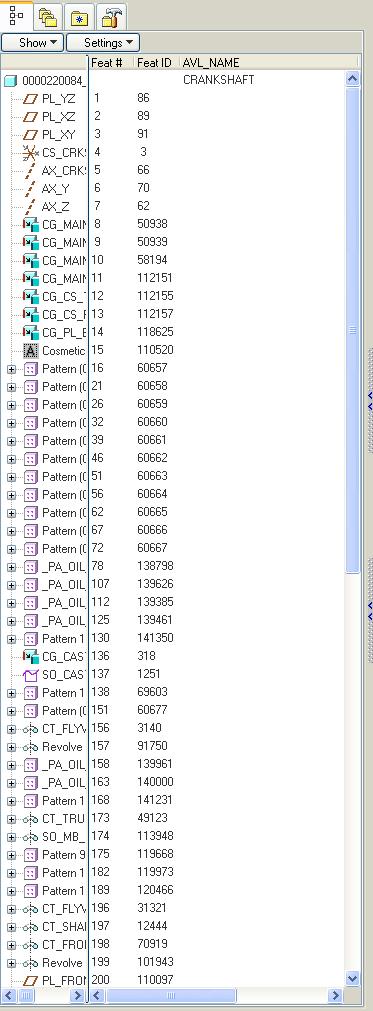Expand the Pattern feature at Feat # 16
This screenshot has width=373, height=1011.
(11, 369)
